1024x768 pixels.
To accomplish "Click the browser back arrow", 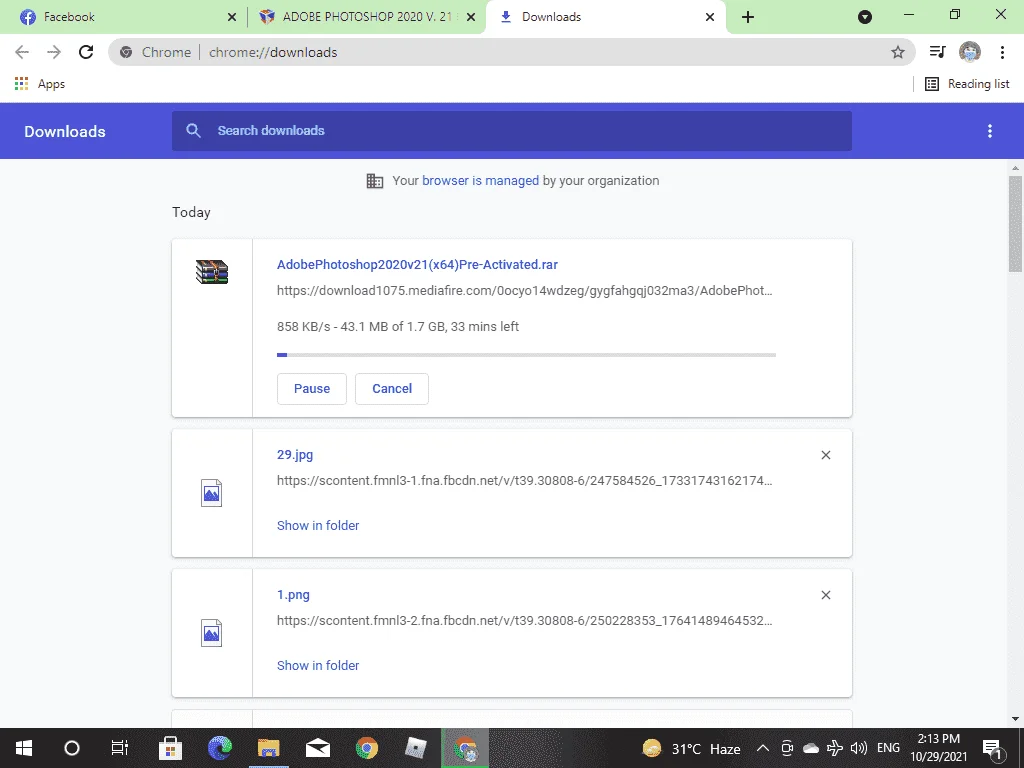I will point(22,52).
